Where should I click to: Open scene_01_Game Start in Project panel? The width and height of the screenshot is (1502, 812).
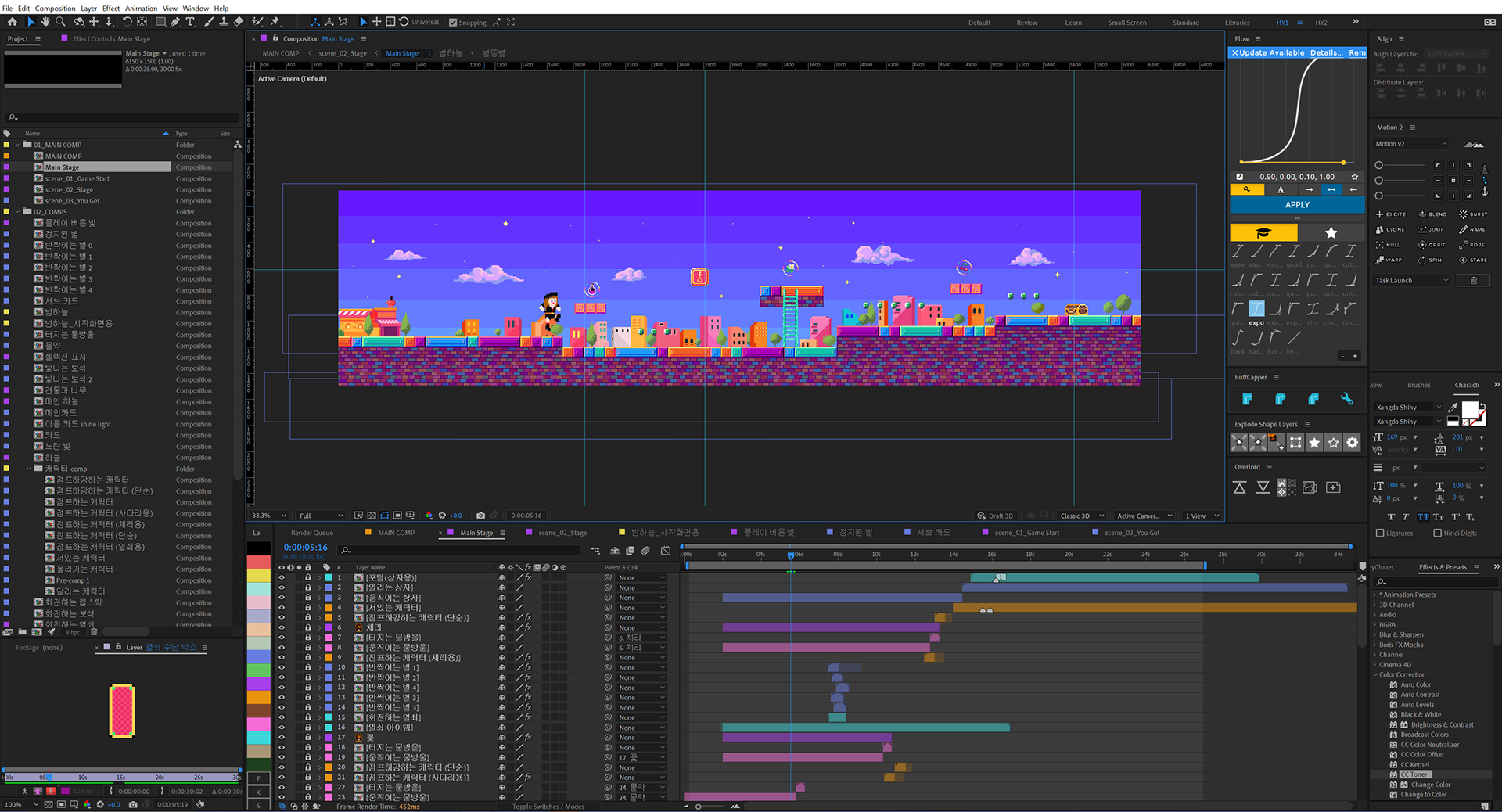[x=77, y=178]
